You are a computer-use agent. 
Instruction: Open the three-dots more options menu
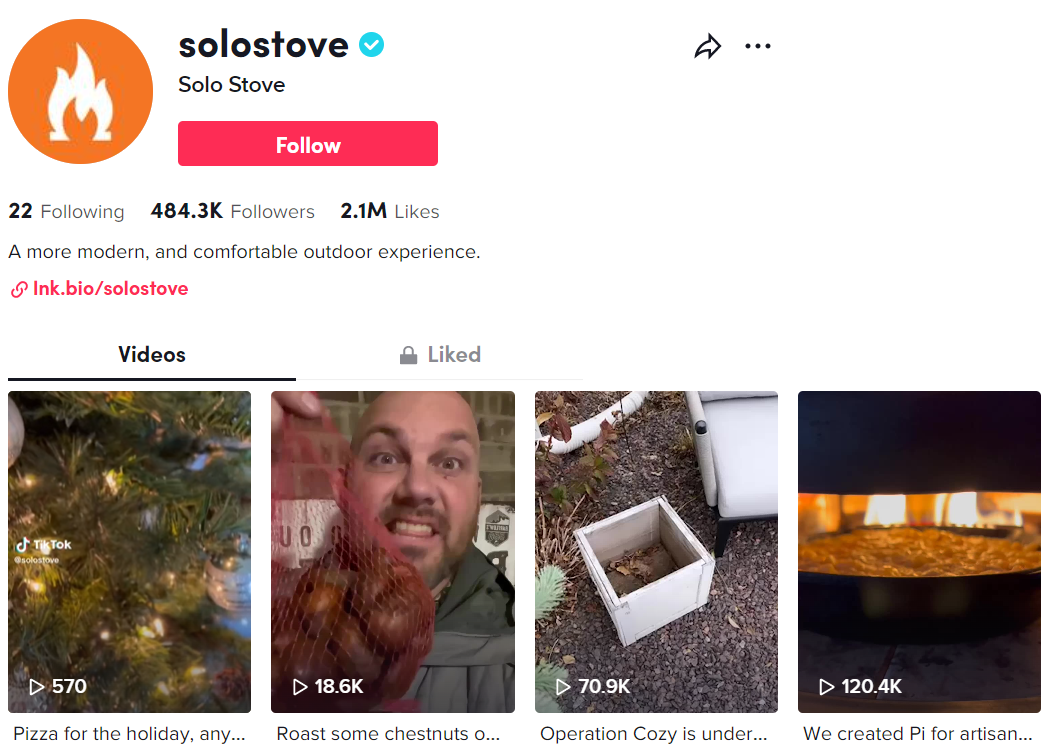[758, 46]
